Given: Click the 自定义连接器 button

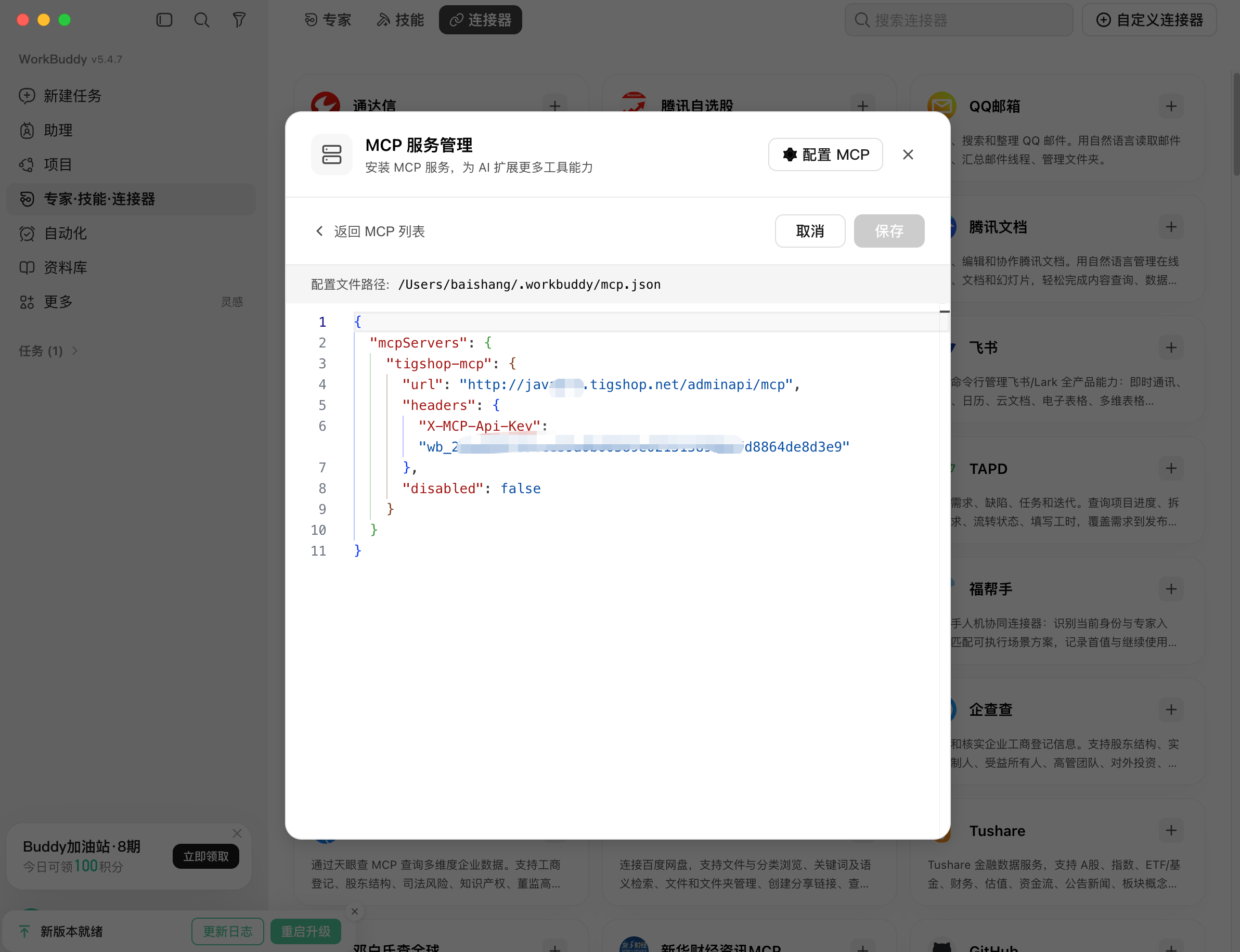Looking at the screenshot, I should tap(1149, 20).
